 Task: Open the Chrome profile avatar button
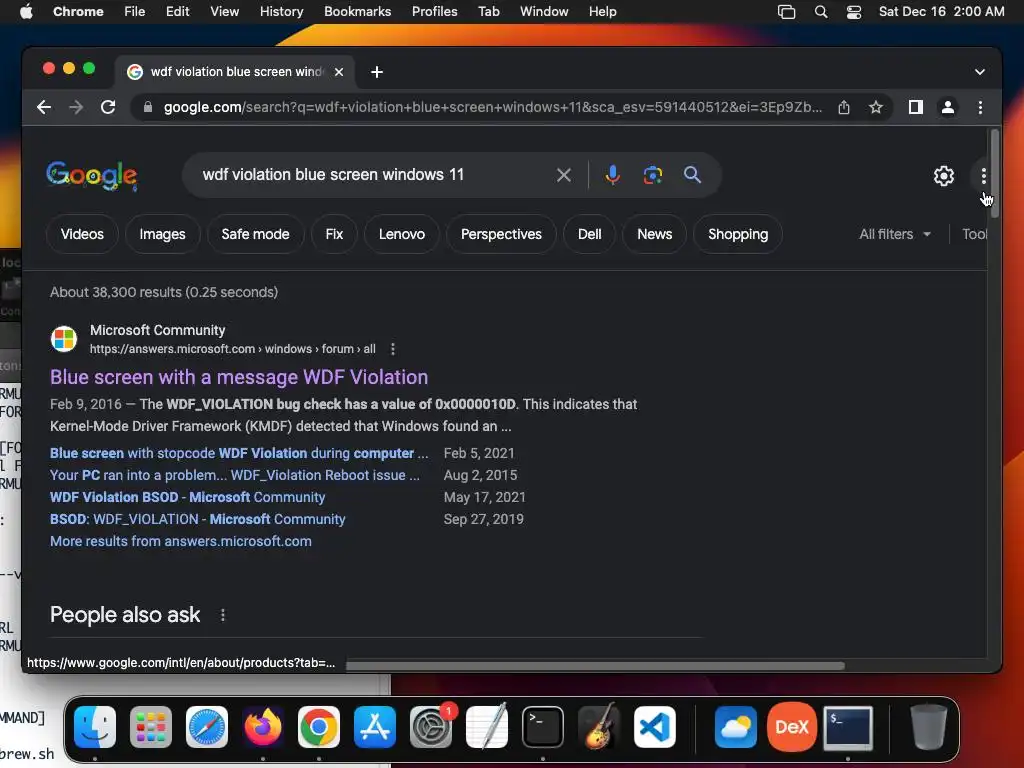[x=948, y=107]
